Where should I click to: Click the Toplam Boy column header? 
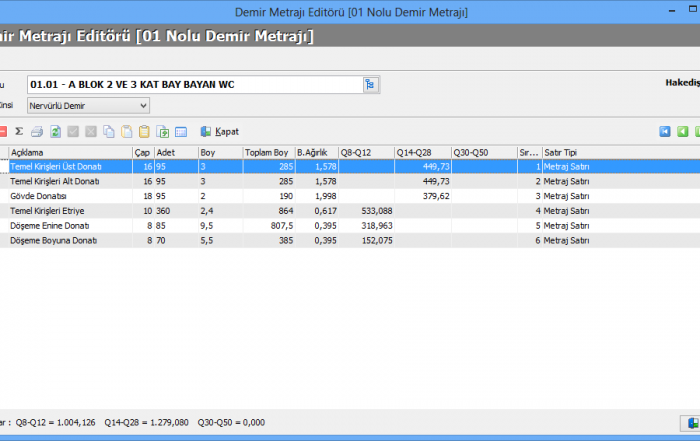pos(267,152)
